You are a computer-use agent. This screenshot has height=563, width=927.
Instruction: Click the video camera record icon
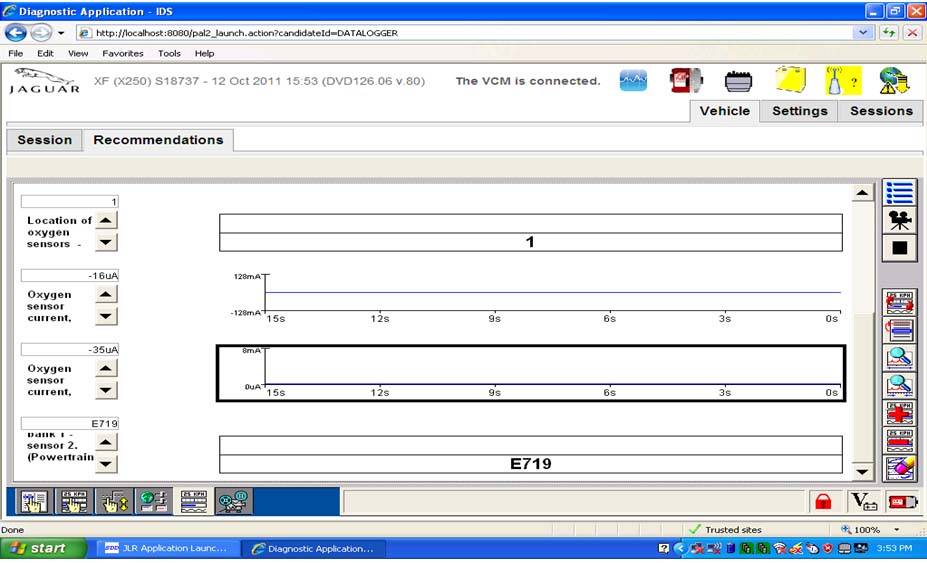coord(899,220)
